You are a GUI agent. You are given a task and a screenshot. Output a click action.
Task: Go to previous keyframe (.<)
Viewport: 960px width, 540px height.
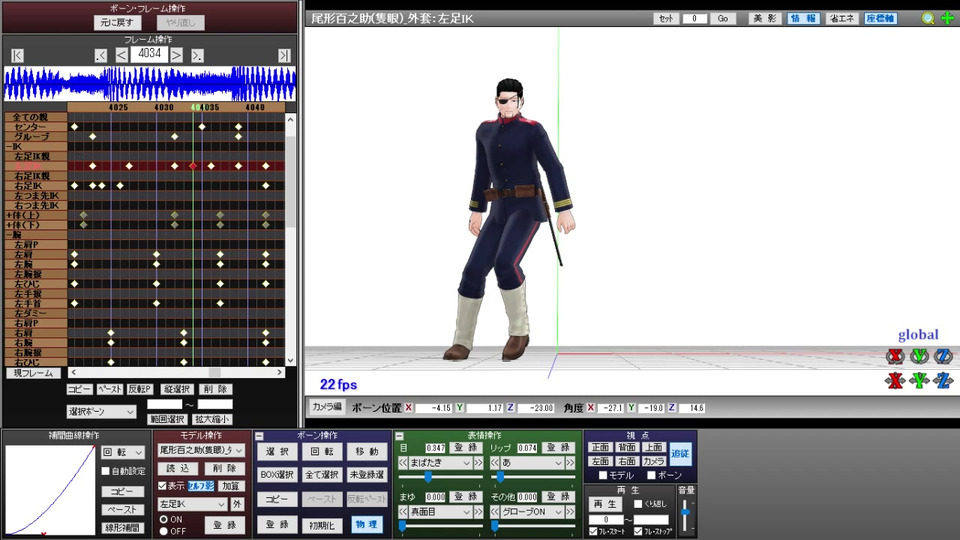101,56
